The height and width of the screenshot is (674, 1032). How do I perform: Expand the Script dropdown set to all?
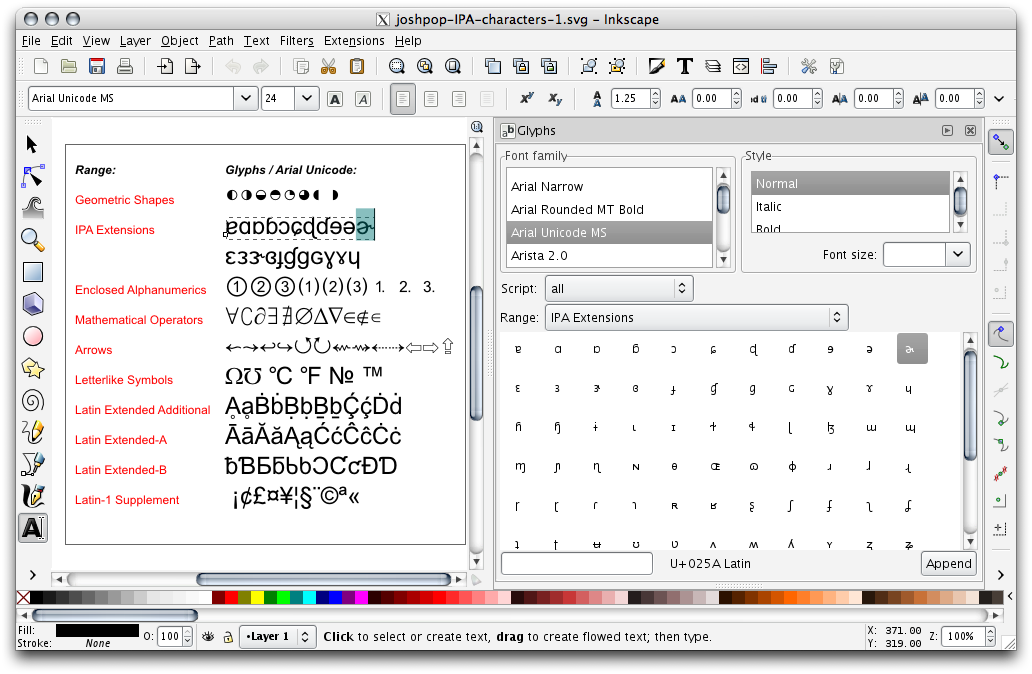(x=617, y=288)
